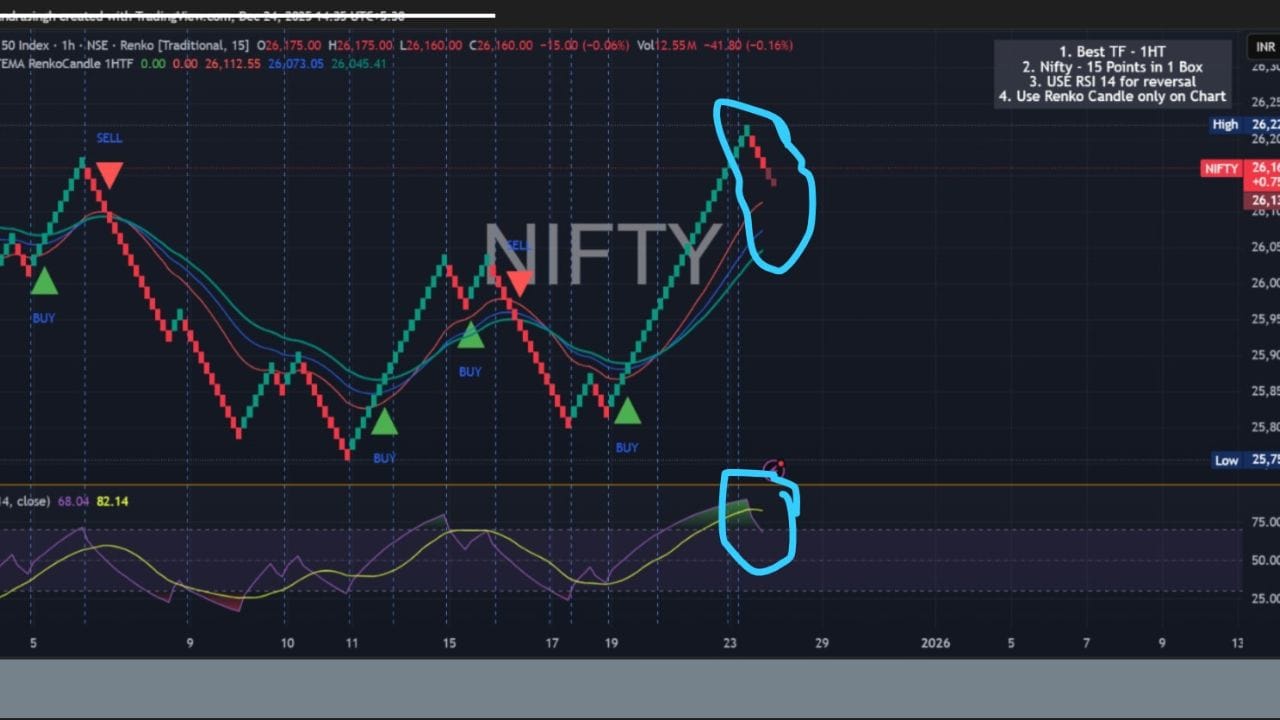Click date 23 on the time axis

[x=731, y=643]
